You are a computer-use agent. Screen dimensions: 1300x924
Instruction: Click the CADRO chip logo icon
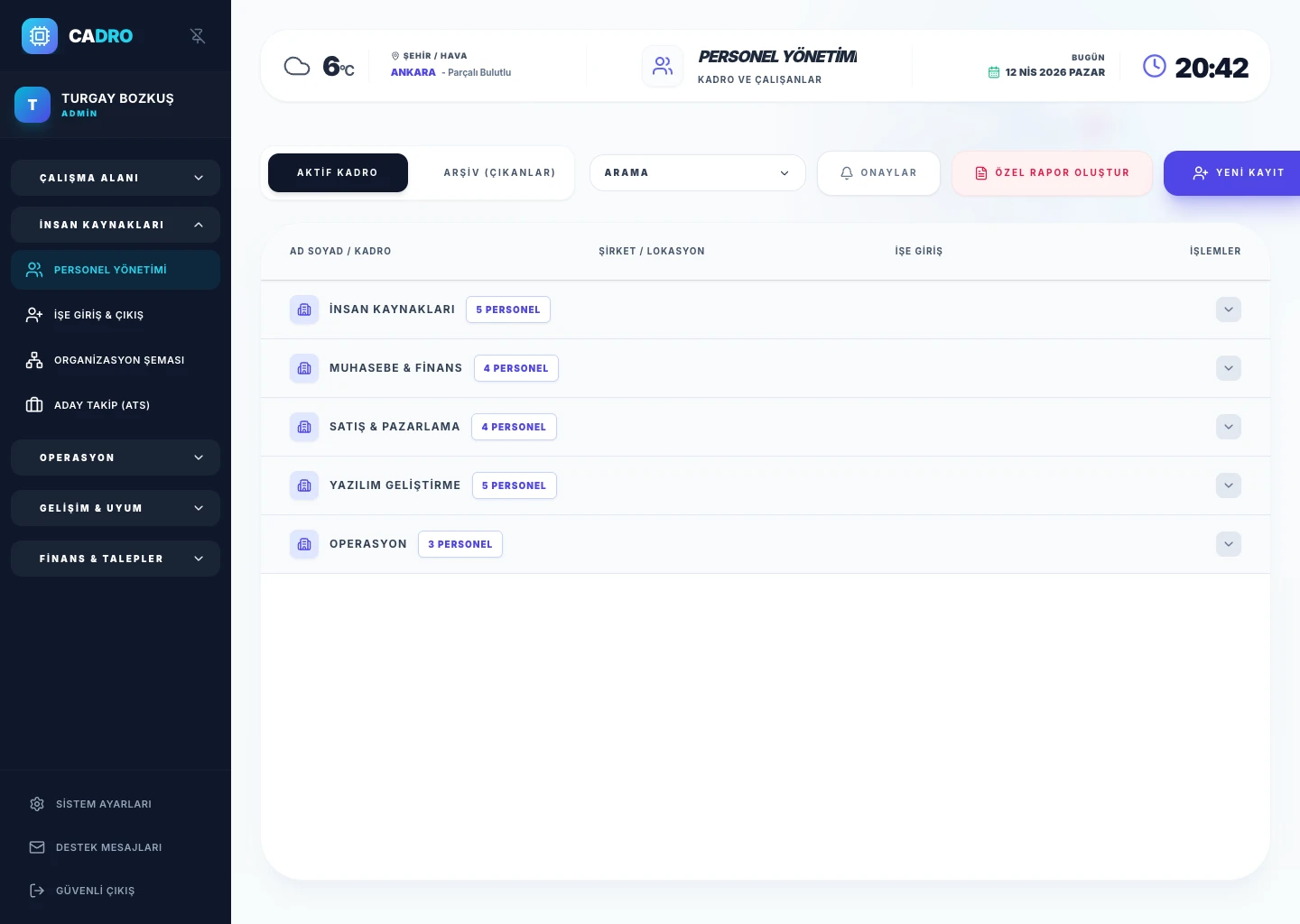[40, 36]
